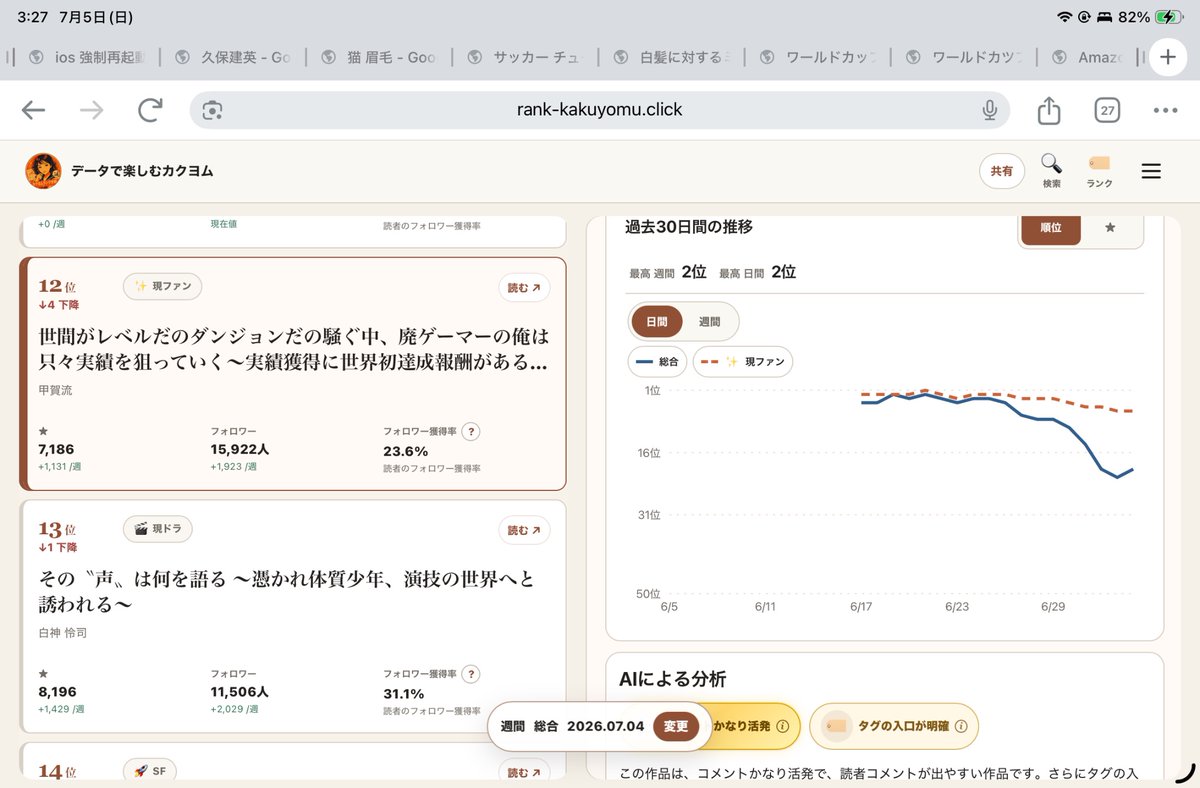
Task: Open the browser three-dot menu
Action: [1166, 110]
